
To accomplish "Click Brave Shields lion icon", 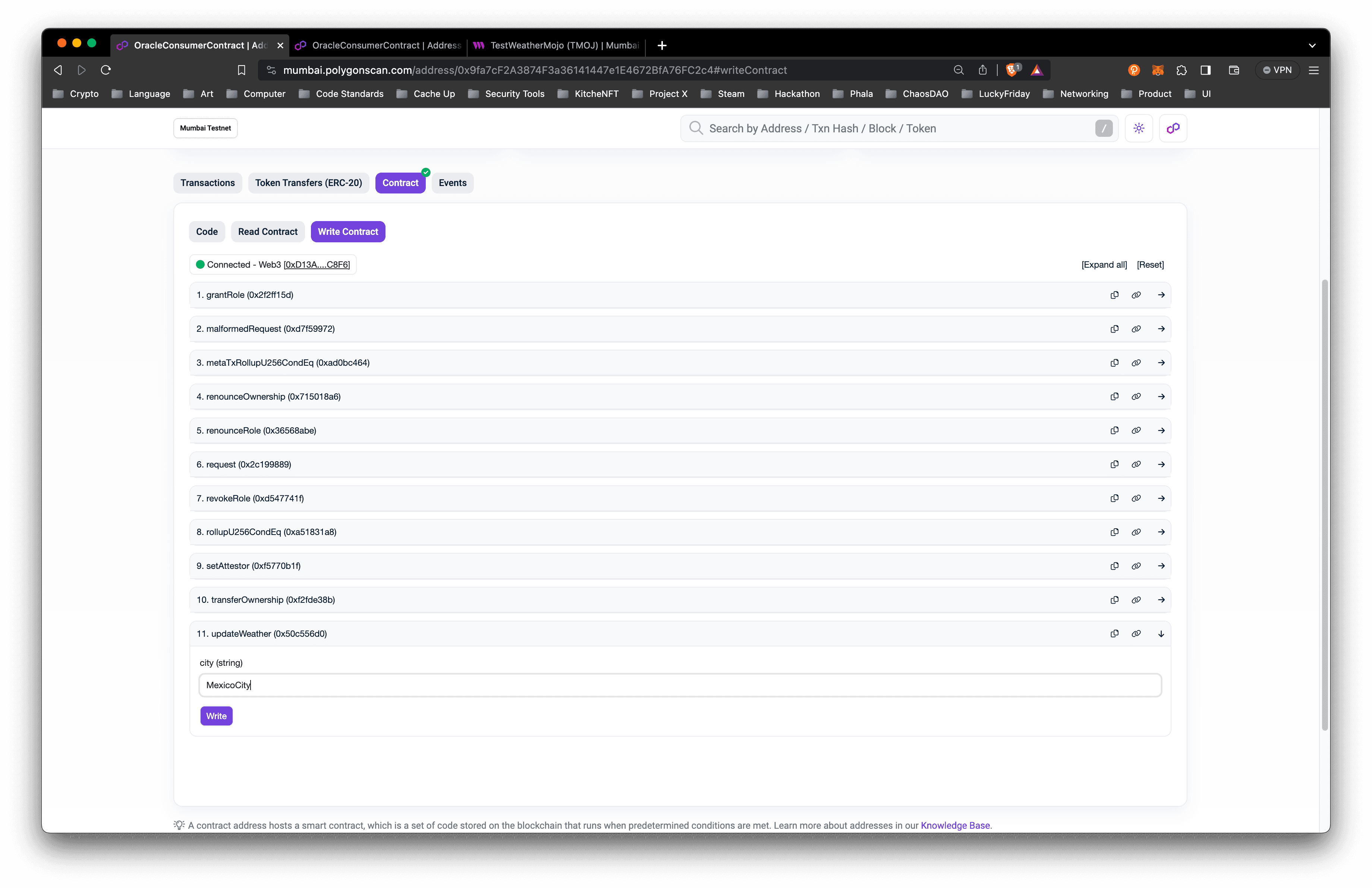I will [1012, 70].
